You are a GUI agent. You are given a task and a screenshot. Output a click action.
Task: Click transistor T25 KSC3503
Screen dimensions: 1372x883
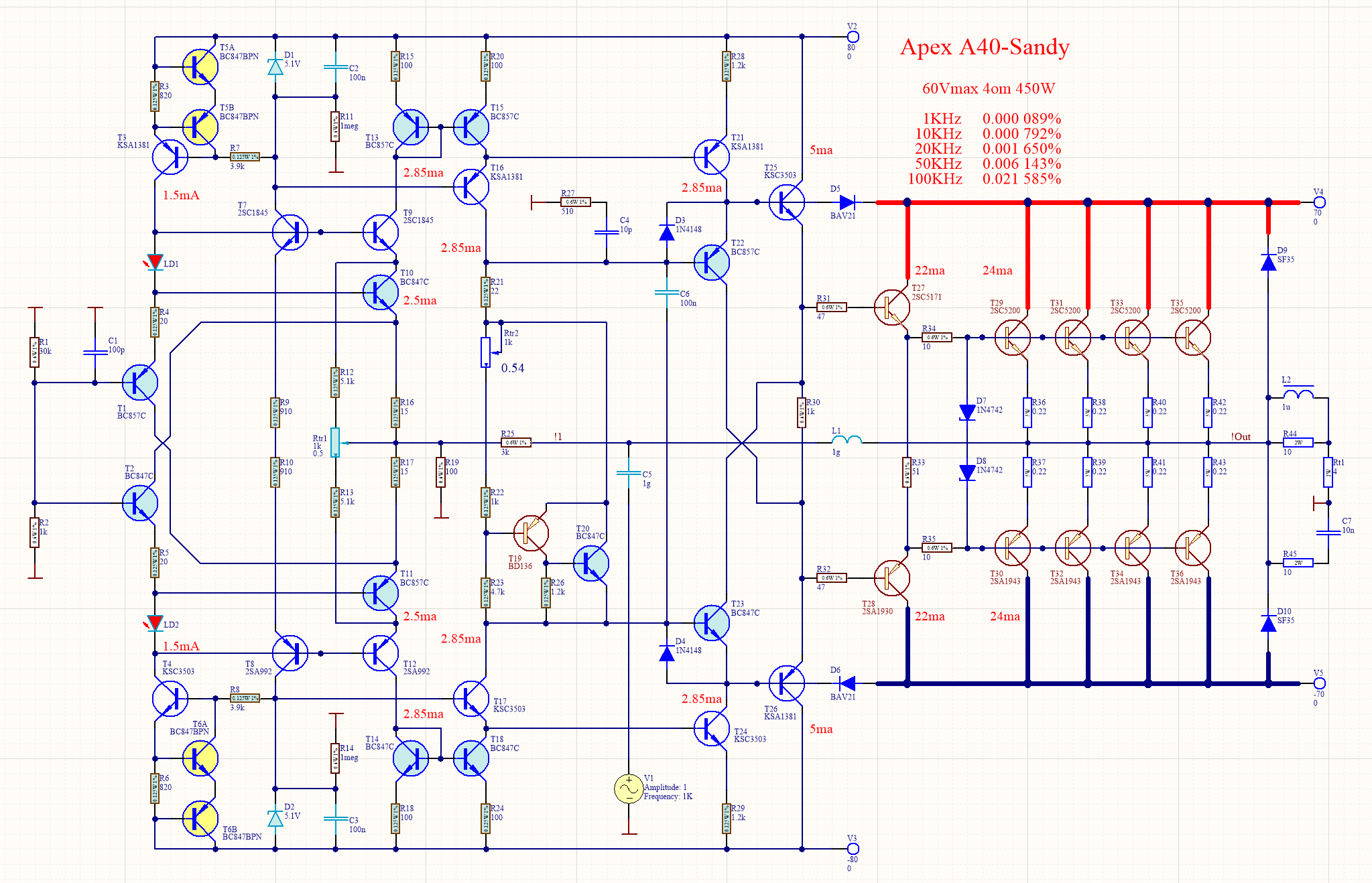click(786, 202)
